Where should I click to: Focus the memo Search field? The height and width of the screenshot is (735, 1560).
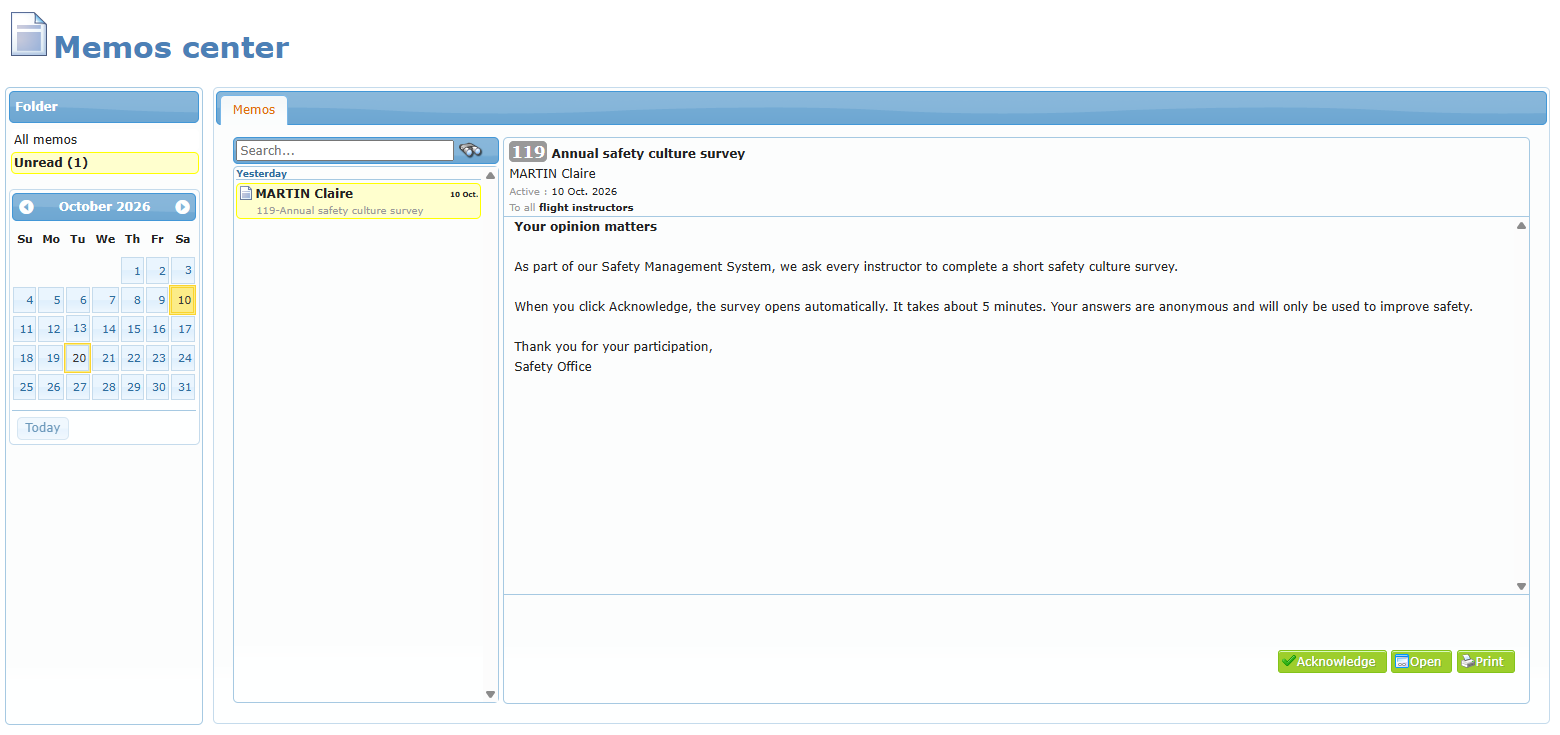pos(345,151)
